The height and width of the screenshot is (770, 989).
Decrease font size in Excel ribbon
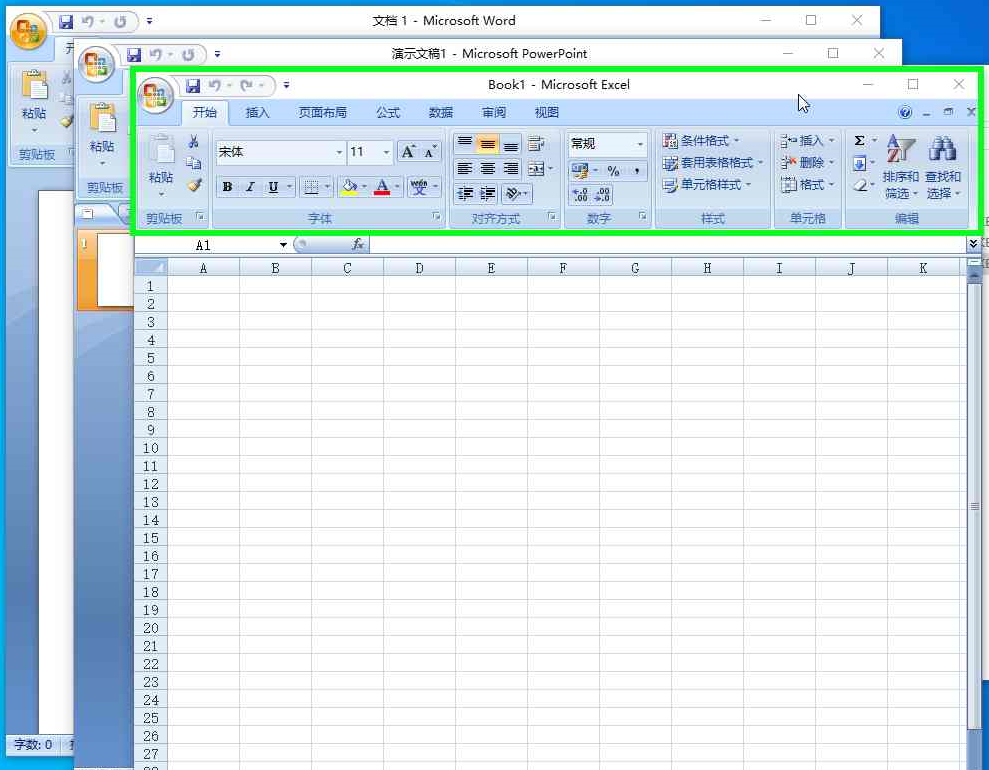(430, 151)
